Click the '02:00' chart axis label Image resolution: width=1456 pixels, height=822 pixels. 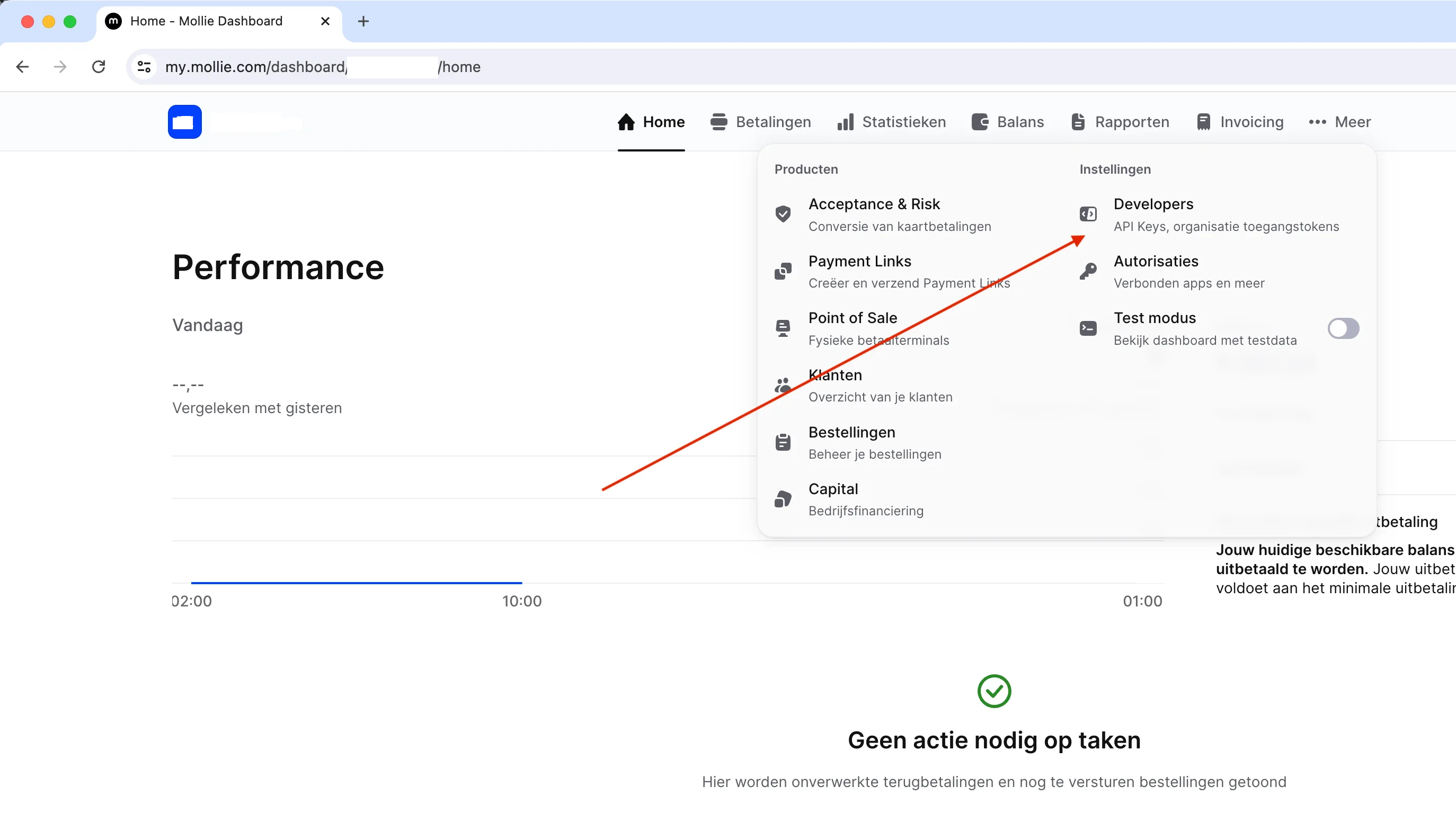(x=192, y=601)
